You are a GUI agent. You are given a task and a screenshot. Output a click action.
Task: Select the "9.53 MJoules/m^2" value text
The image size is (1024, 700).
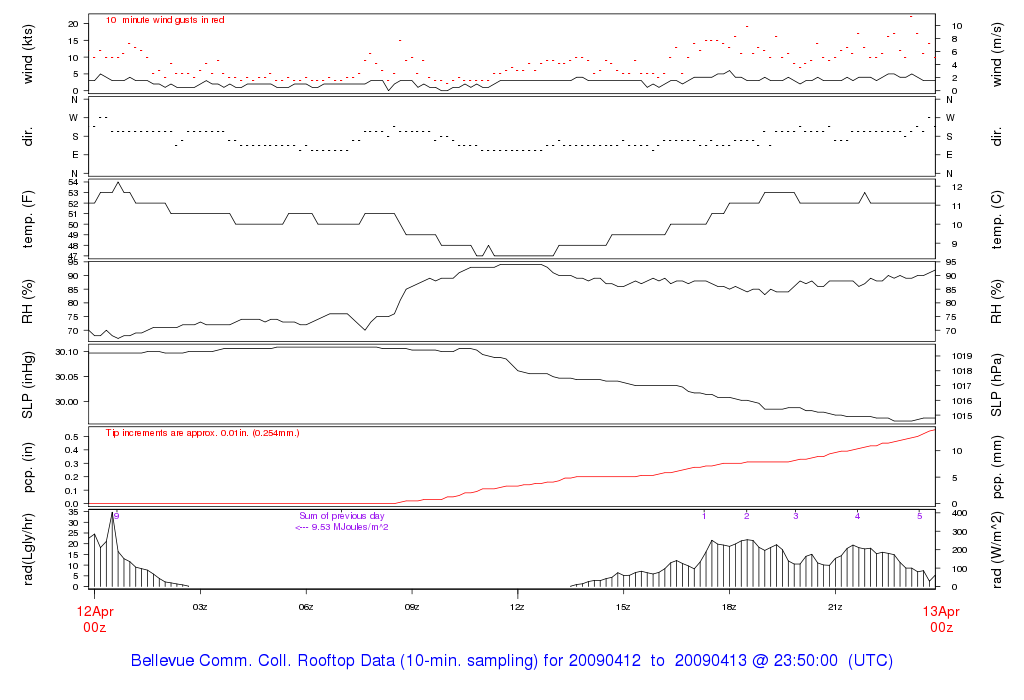pos(350,527)
